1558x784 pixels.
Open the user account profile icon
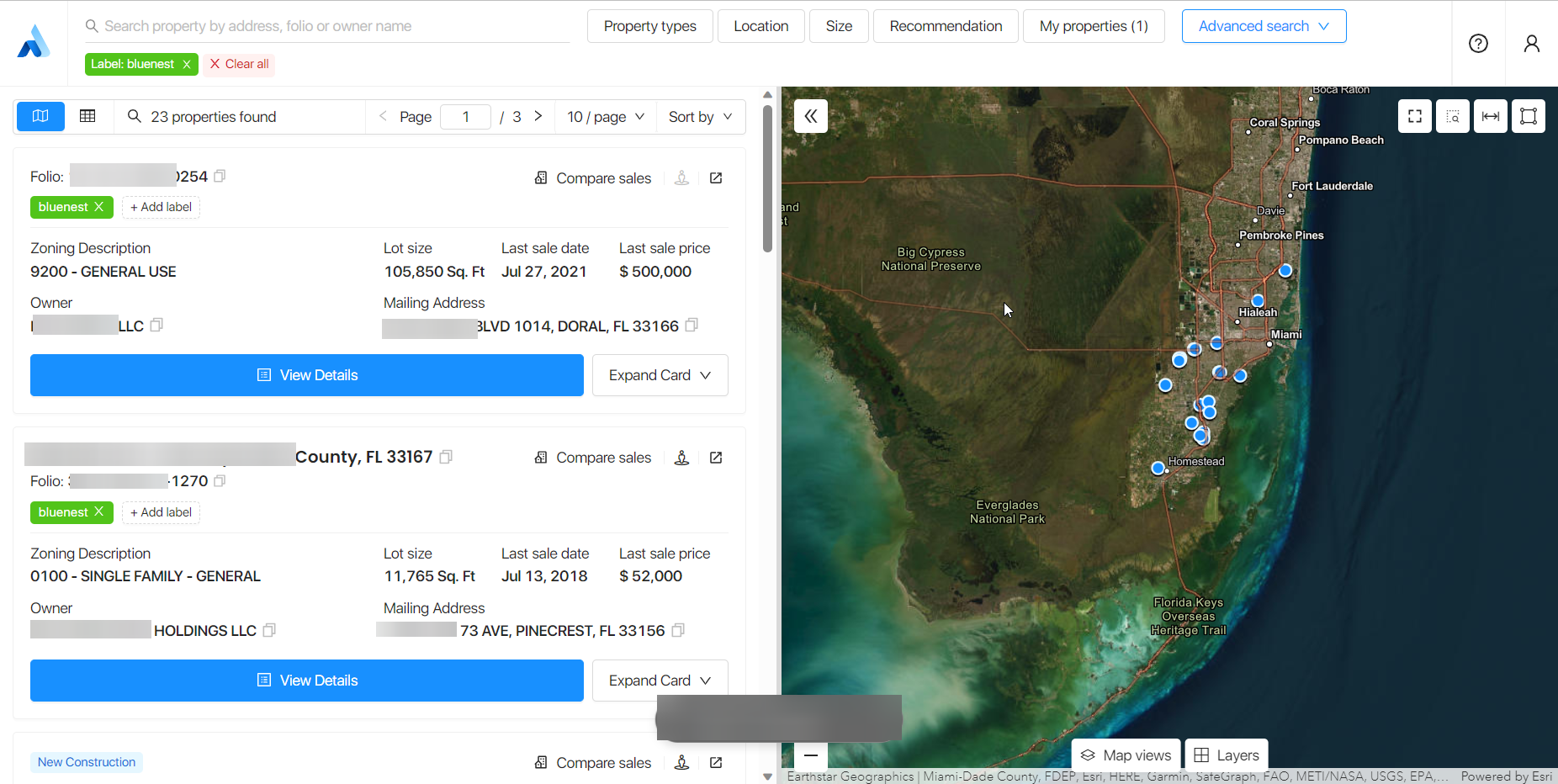click(1532, 44)
